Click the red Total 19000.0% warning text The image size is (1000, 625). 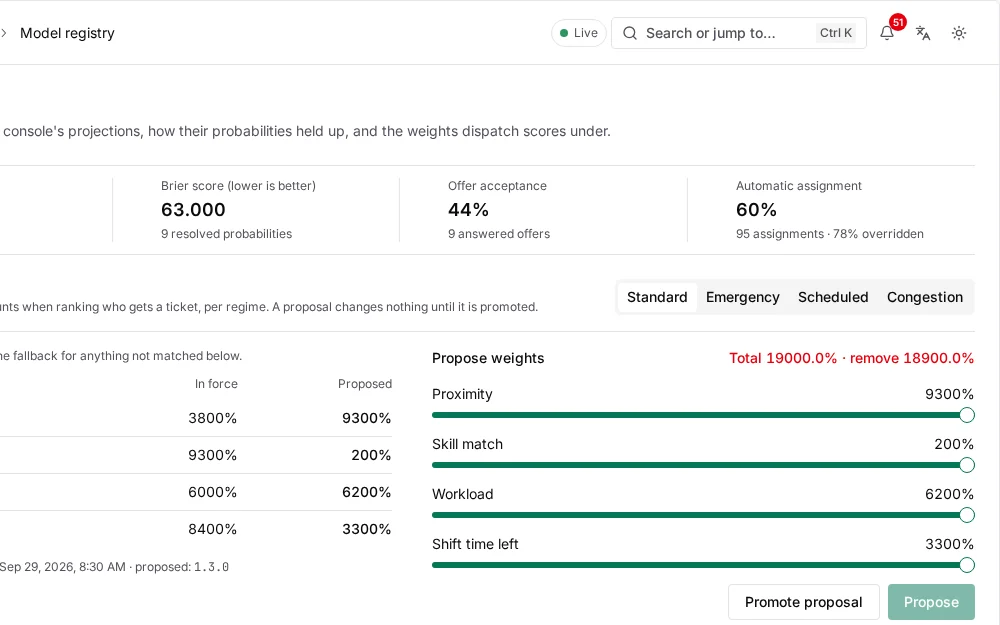[x=851, y=358]
